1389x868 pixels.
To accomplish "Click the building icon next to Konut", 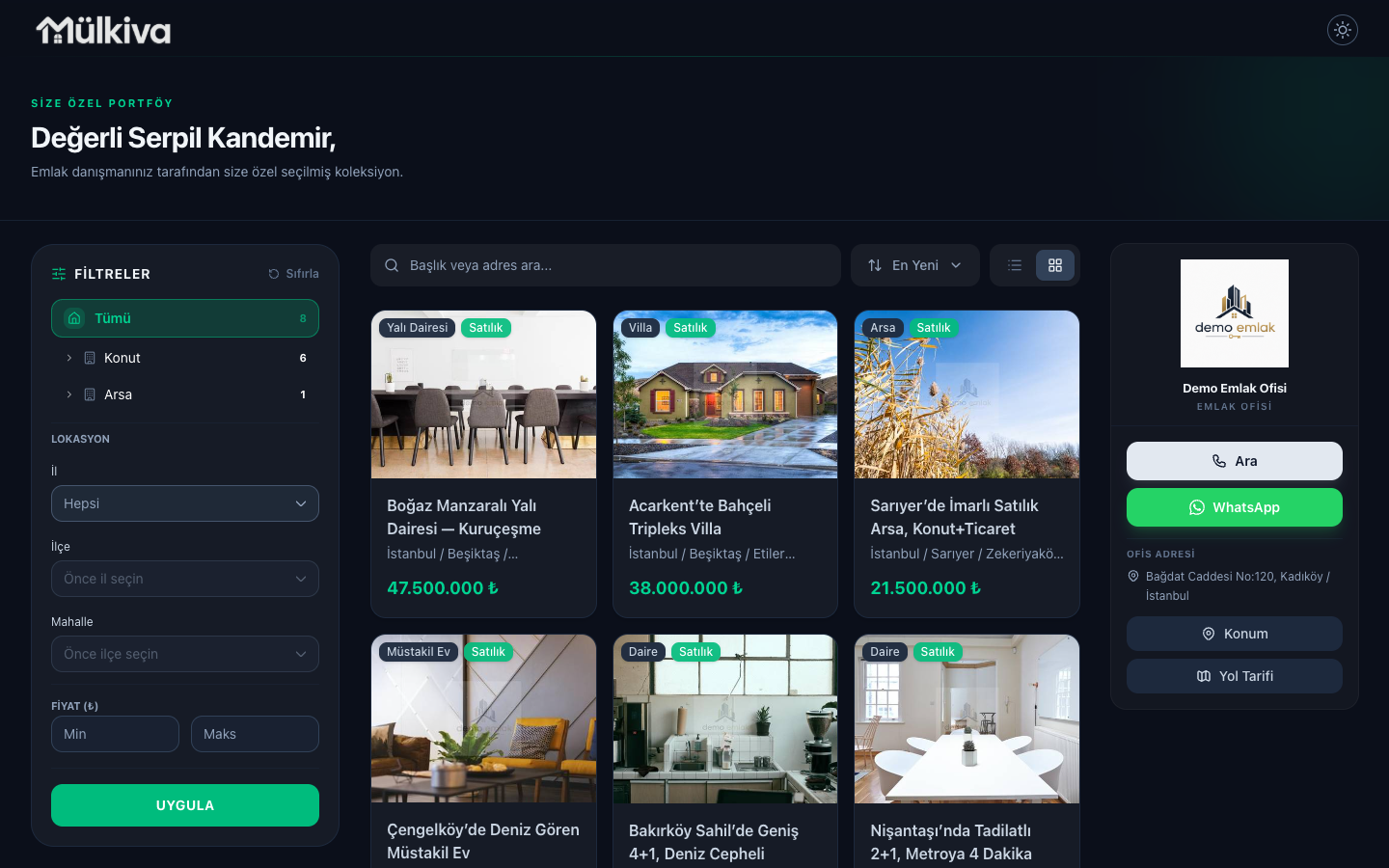I will [x=90, y=358].
